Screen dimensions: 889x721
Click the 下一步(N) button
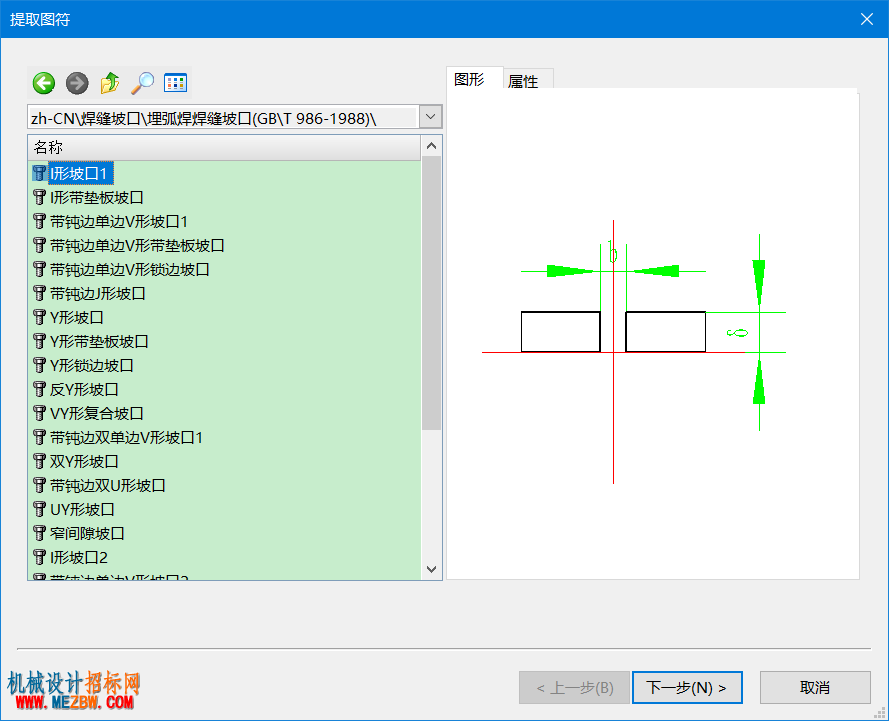click(687, 688)
